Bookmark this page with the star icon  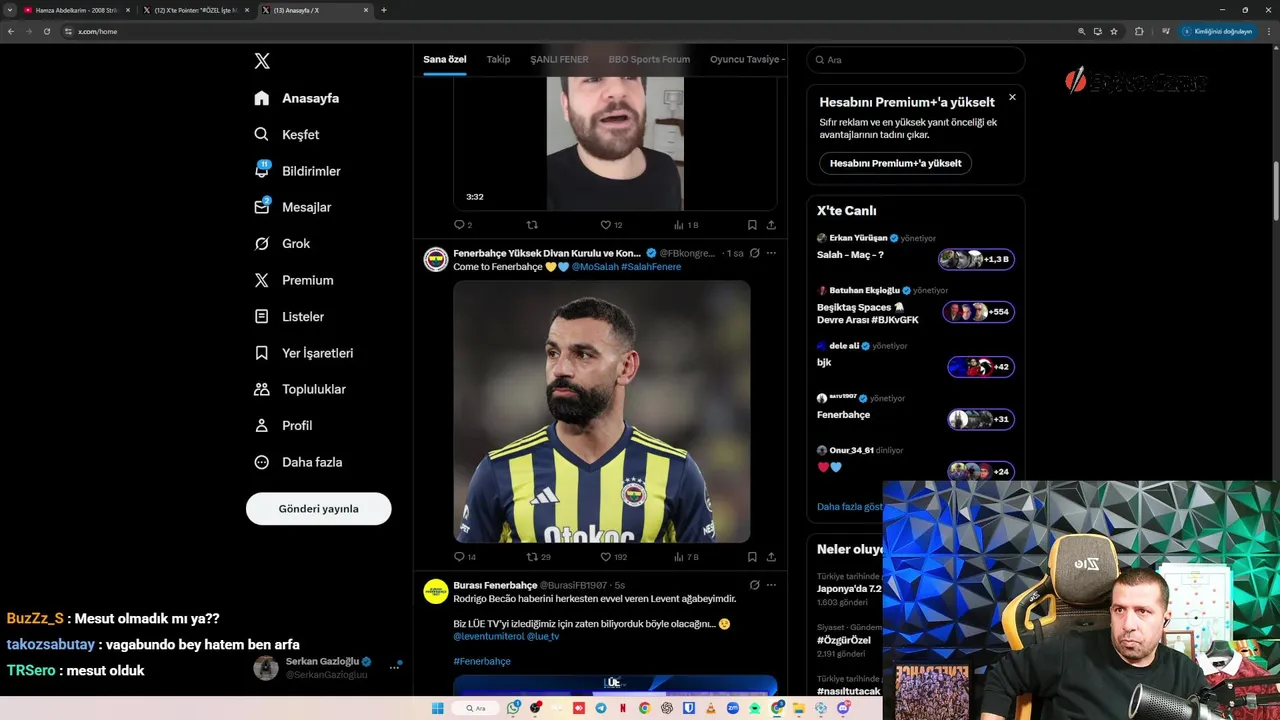[1114, 31]
